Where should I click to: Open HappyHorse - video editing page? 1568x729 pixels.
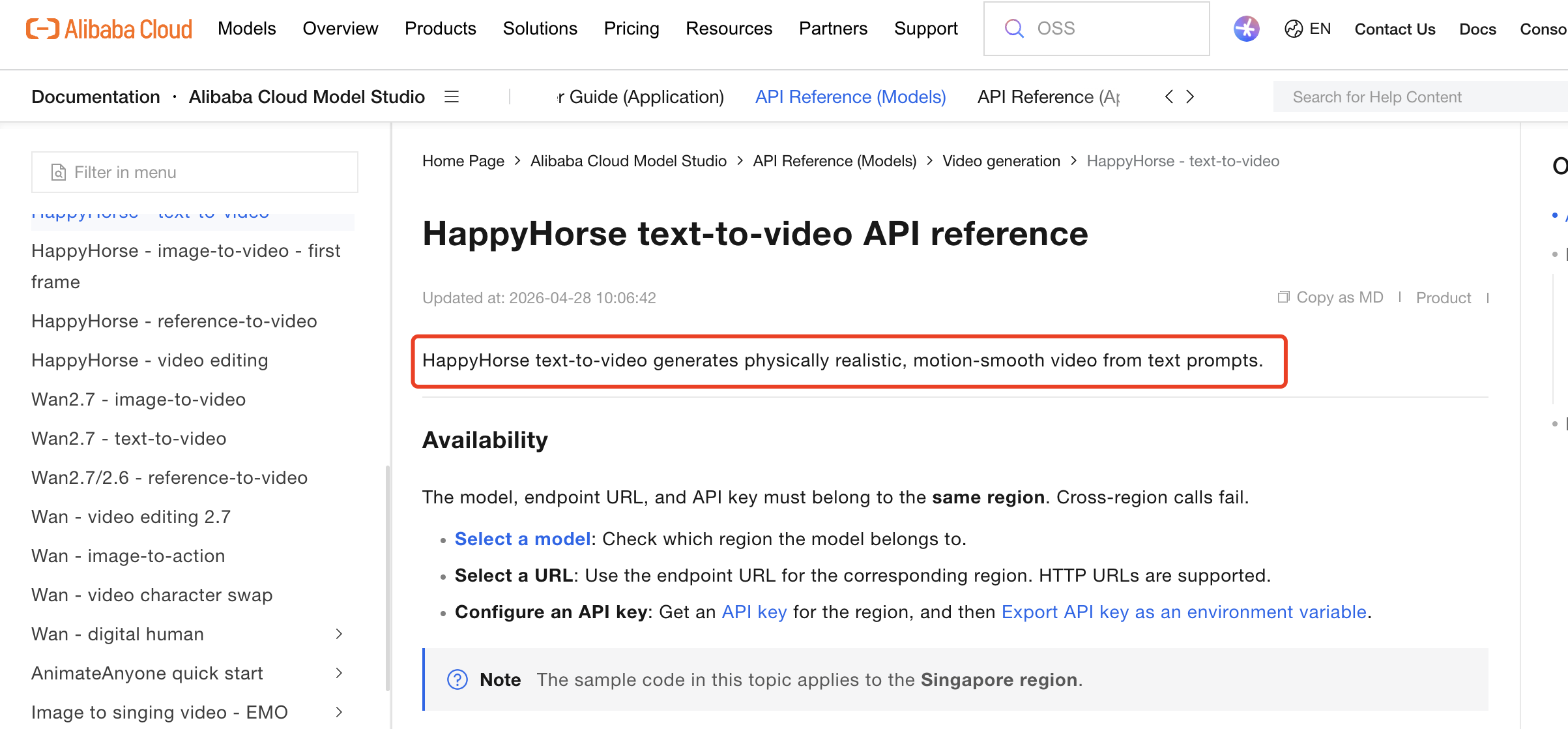coord(150,360)
